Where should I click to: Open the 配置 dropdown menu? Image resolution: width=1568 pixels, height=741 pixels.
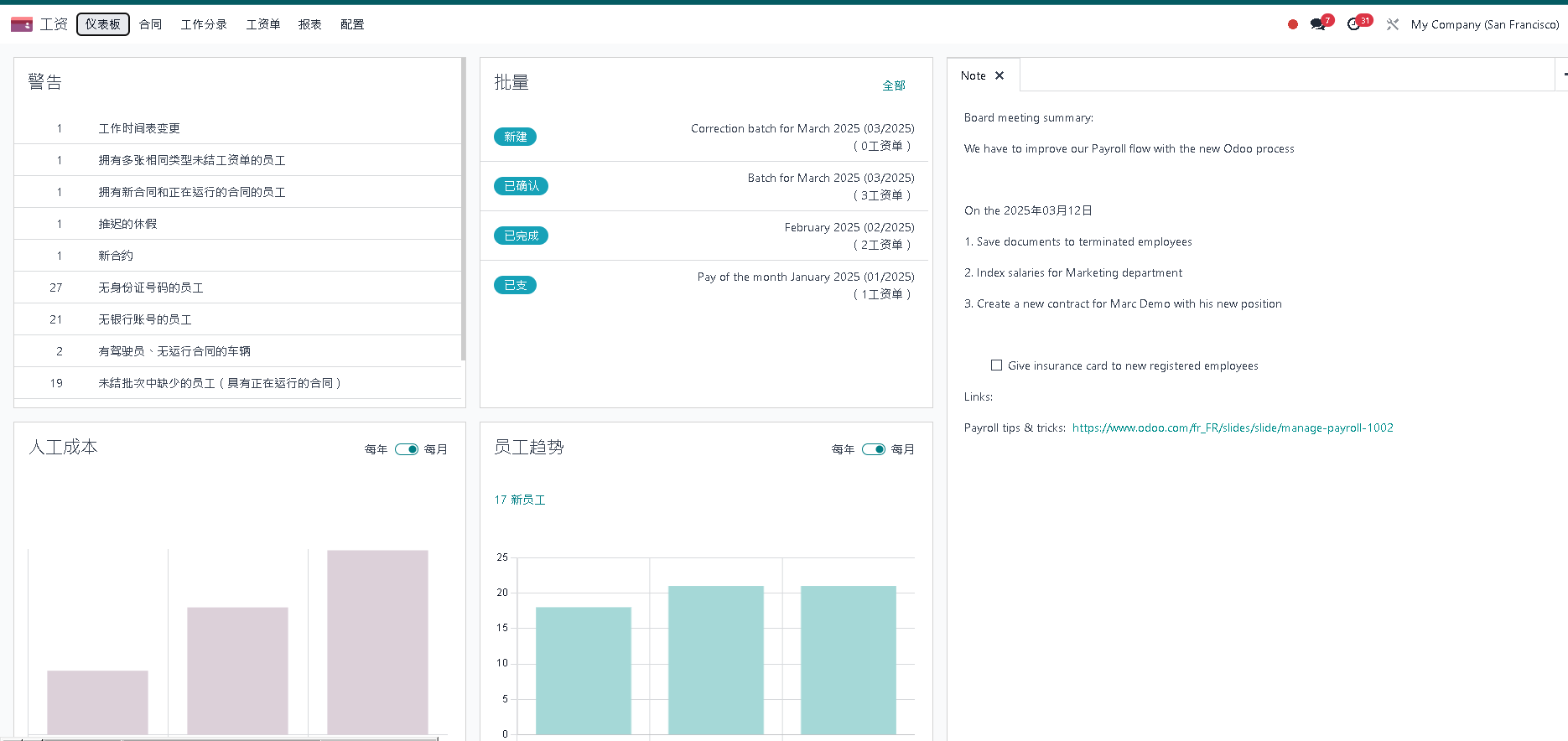[352, 24]
